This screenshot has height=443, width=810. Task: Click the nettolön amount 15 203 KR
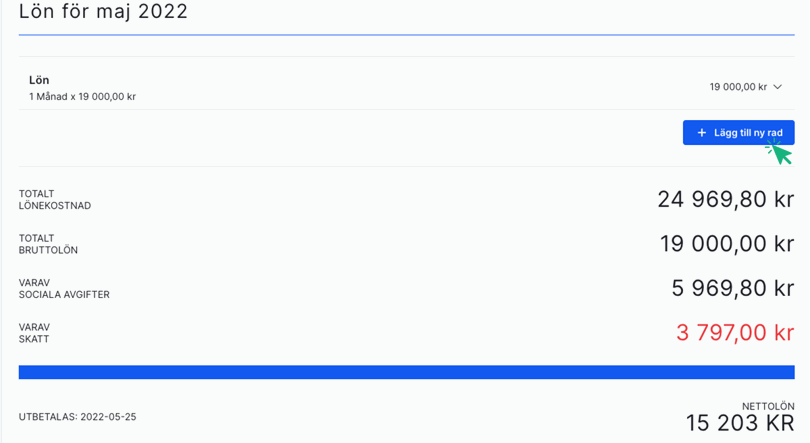point(739,423)
